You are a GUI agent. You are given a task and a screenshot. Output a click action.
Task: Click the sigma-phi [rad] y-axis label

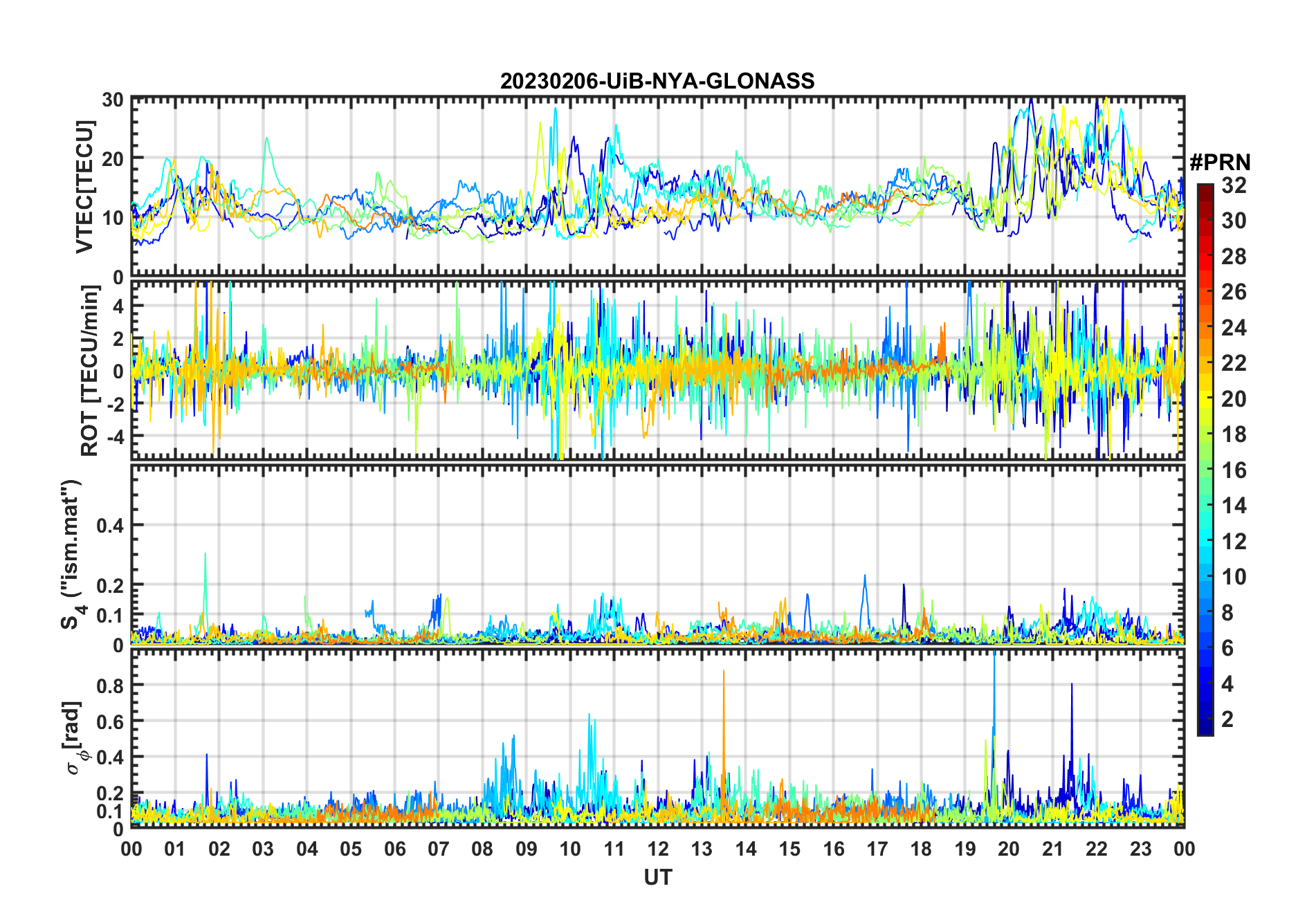(x=73, y=737)
